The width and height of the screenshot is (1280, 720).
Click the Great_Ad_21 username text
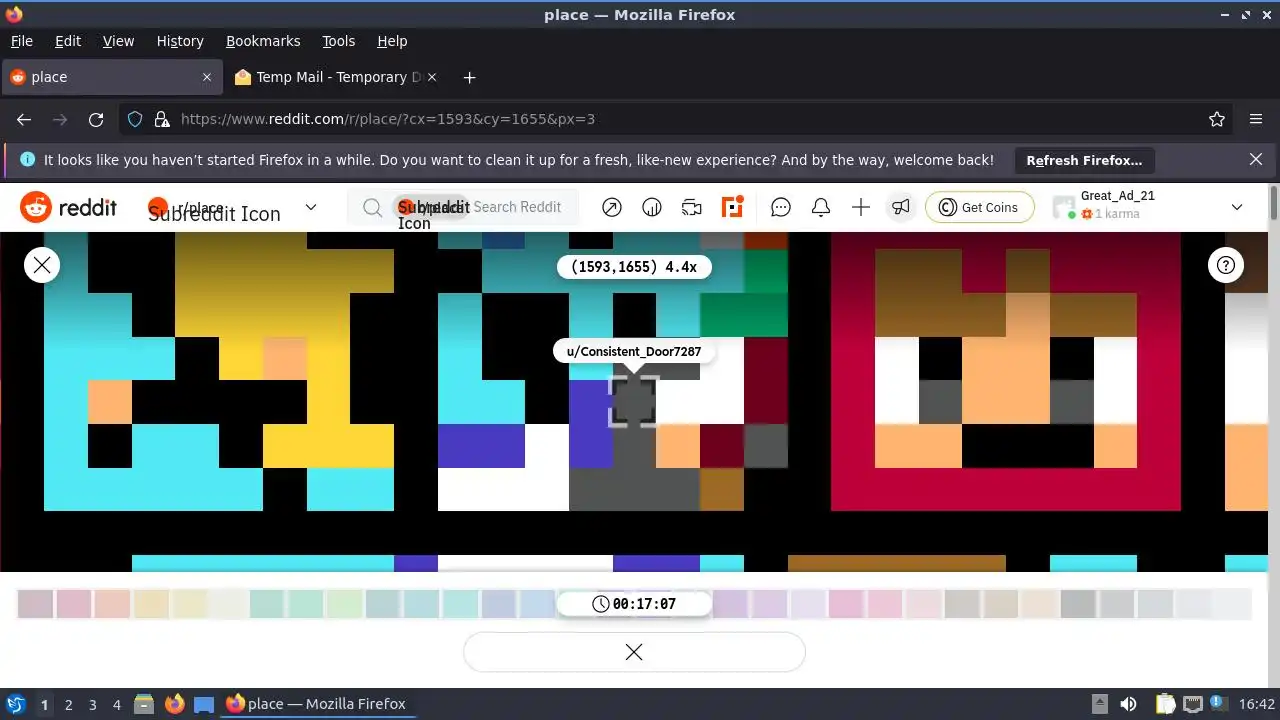[x=1118, y=196]
